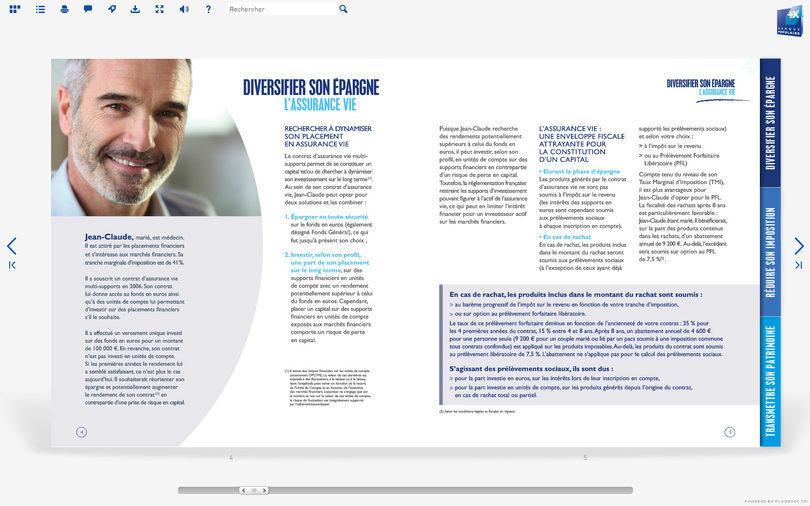
Task: Click the text 'Épargner en toute sécurité'
Action: point(329,217)
